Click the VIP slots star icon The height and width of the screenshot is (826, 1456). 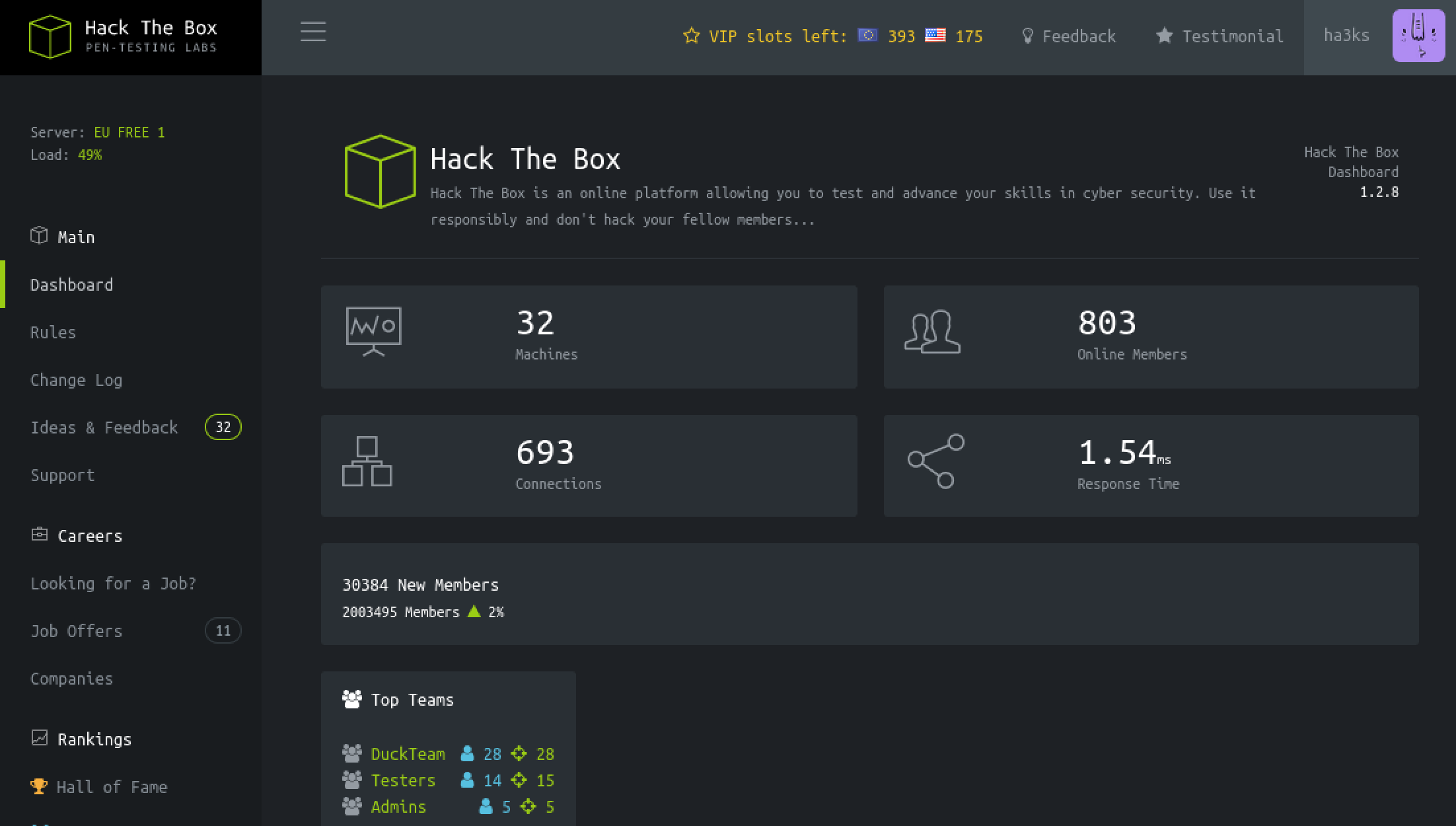tap(691, 36)
